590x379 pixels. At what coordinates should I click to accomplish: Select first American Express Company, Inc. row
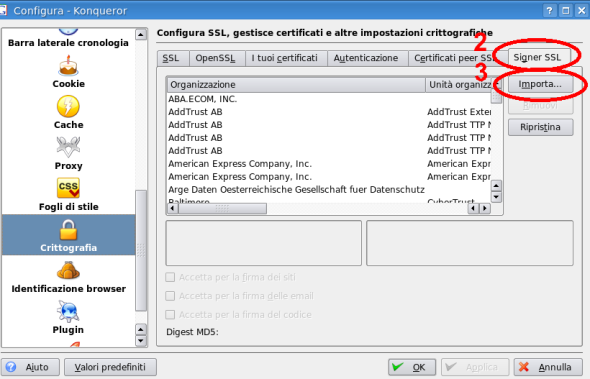coord(329,164)
